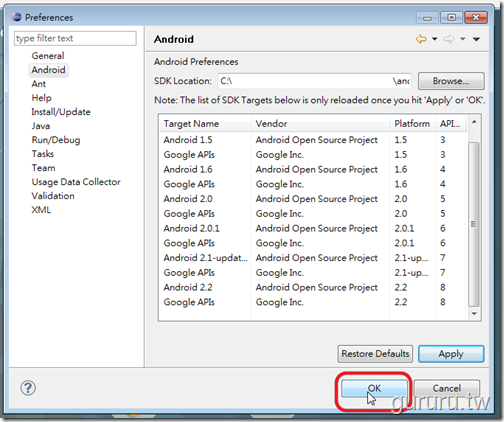Image resolution: width=504 pixels, height=422 pixels.
Task: Select Google APIs row with platform 2.0.1
Action: [x=313, y=243]
